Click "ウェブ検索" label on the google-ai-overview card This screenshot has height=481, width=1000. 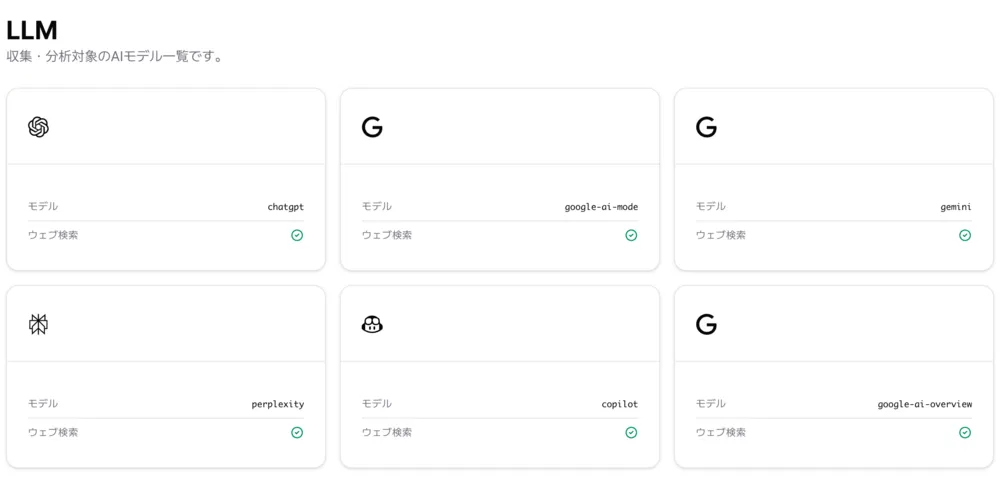coord(721,432)
